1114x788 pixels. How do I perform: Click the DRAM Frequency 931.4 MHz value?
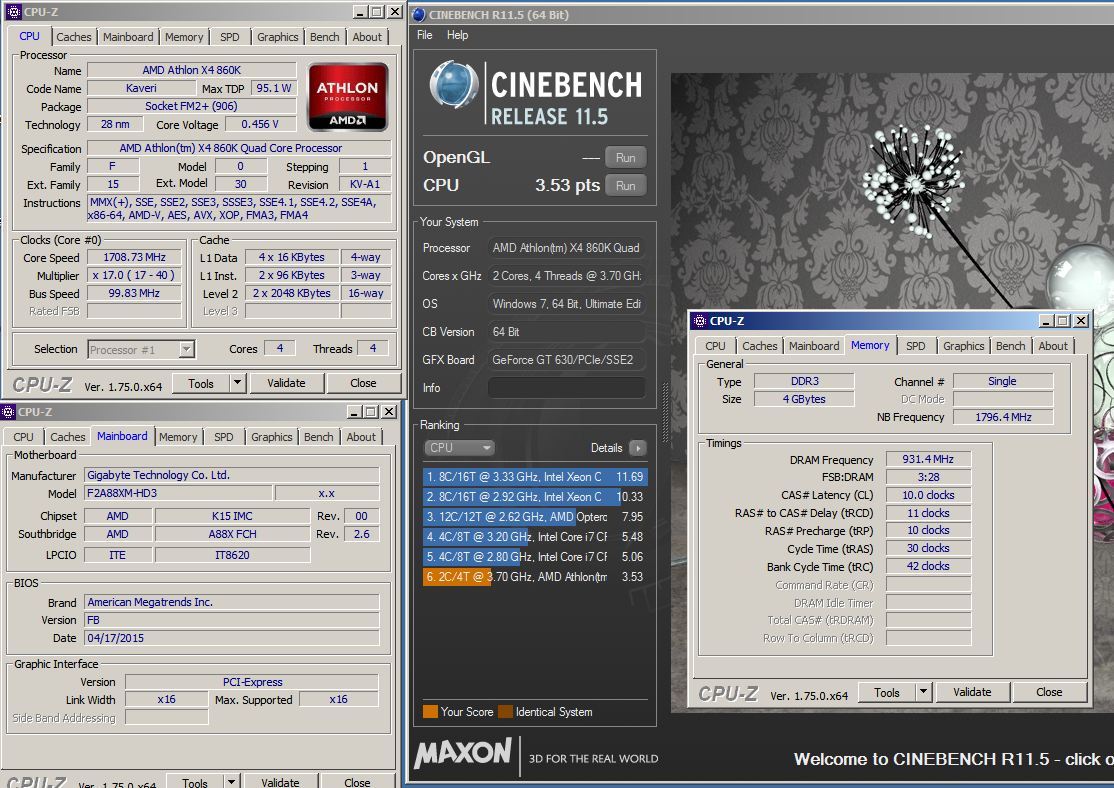[x=928, y=460]
